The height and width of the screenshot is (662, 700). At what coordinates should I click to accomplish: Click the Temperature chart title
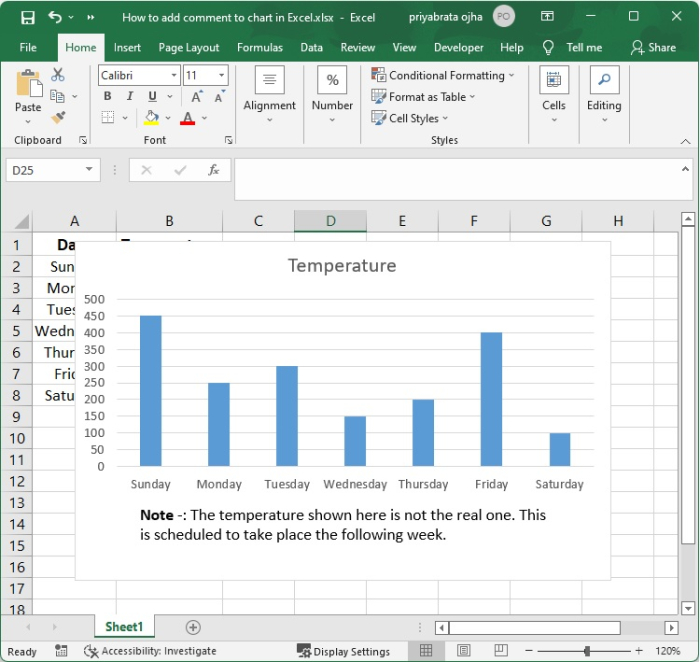342,265
